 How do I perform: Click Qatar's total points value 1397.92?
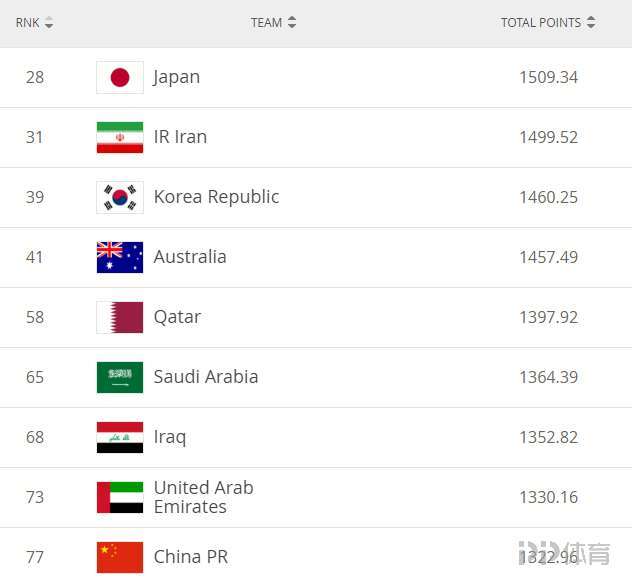[548, 317]
